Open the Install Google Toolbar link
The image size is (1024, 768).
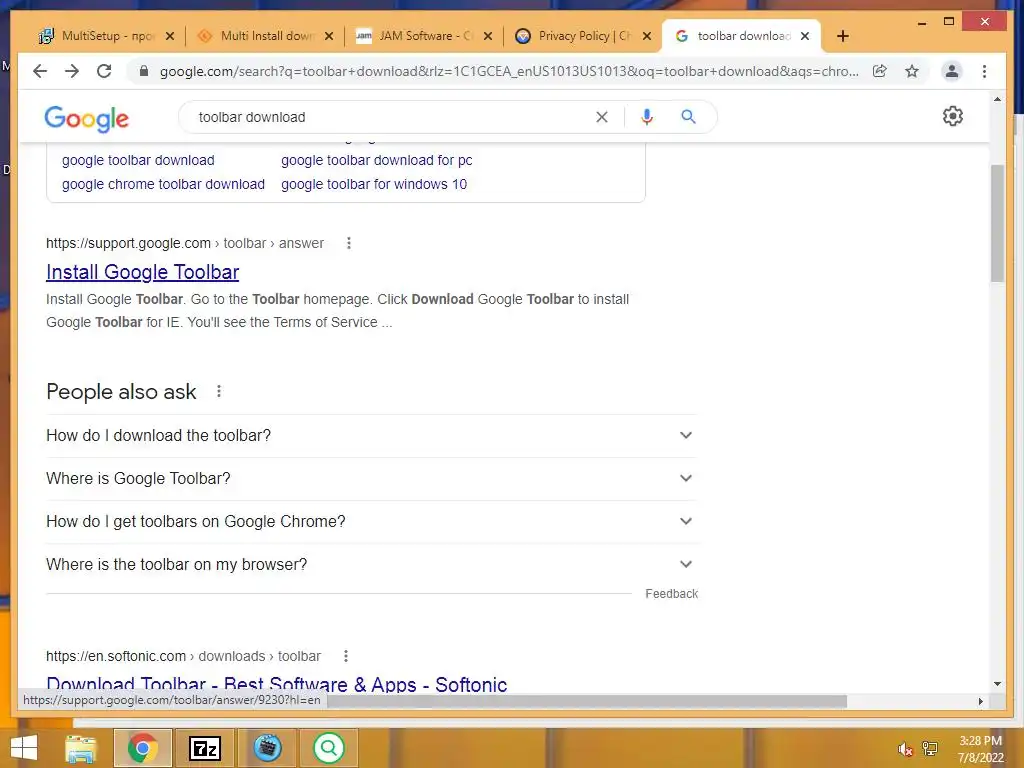pyautogui.click(x=142, y=272)
